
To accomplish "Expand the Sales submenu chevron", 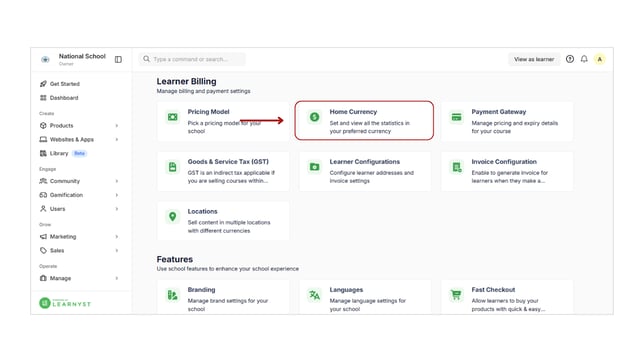I will click(117, 251).
